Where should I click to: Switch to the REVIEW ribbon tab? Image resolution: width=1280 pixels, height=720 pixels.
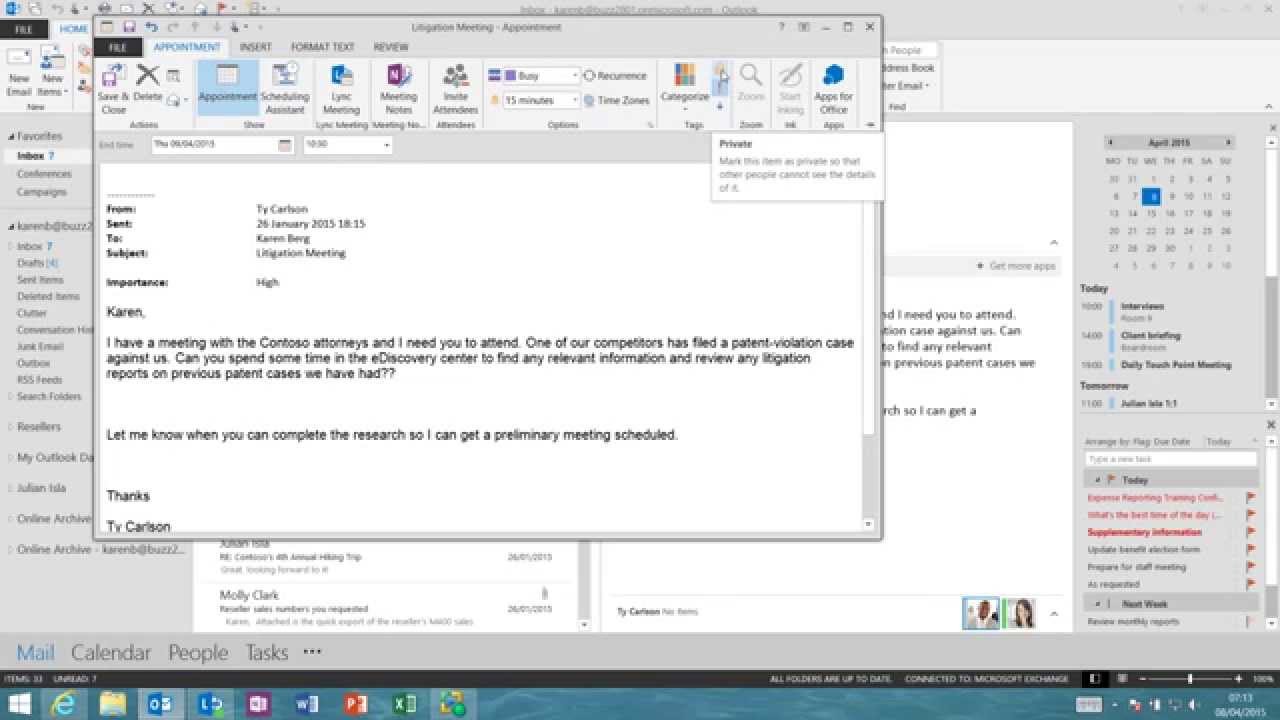[x=391, y=47]
